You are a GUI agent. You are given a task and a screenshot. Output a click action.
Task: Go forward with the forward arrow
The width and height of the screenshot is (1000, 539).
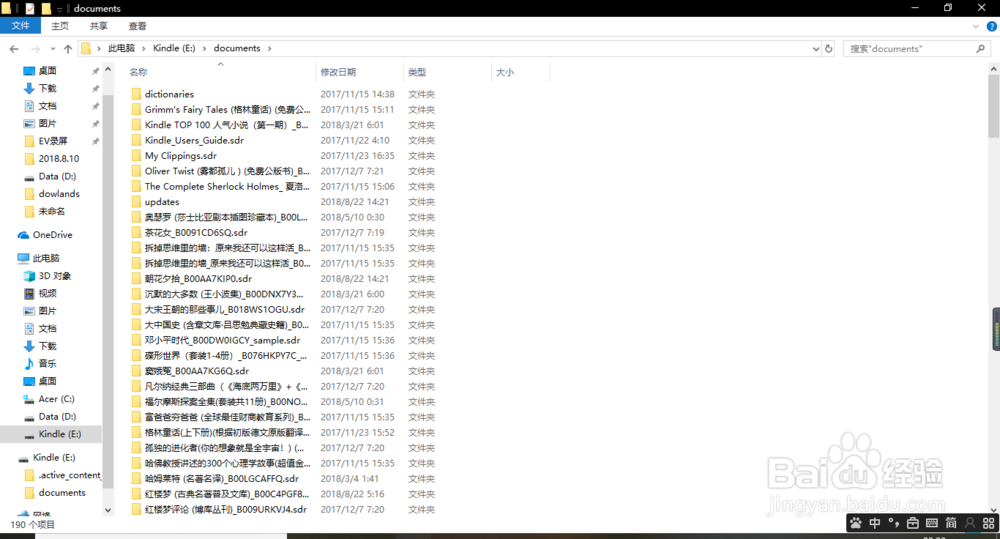click(35, 48)
